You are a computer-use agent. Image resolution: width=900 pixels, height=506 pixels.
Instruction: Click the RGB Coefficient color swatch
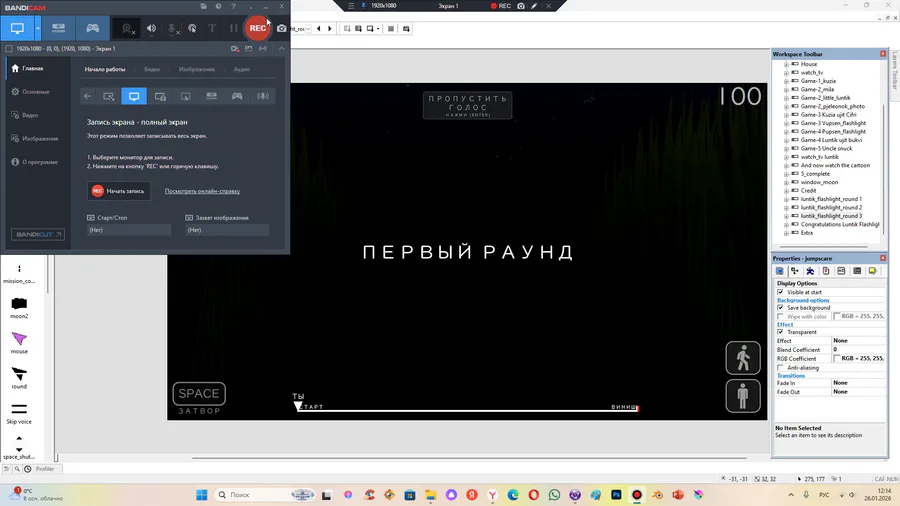click(837, 359)
